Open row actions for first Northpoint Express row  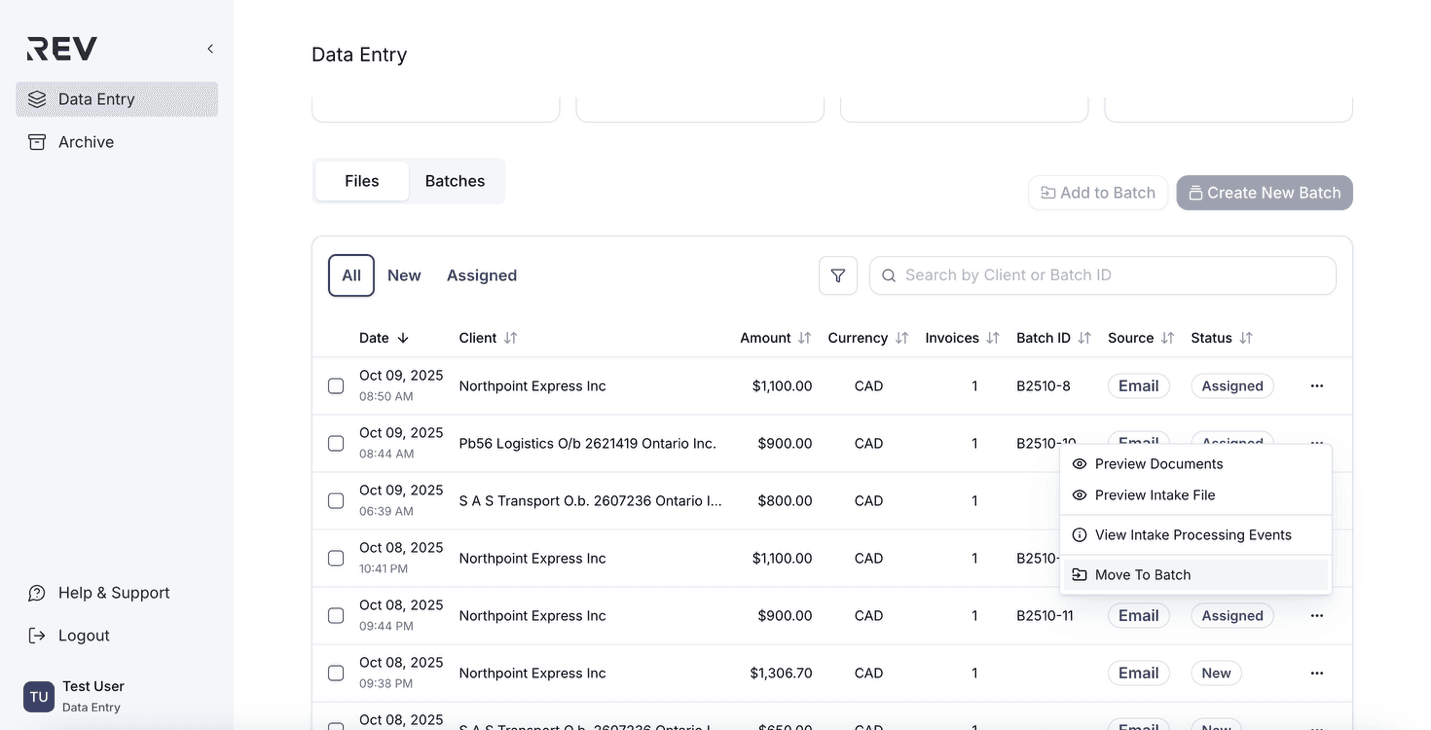pos(1316,386)
